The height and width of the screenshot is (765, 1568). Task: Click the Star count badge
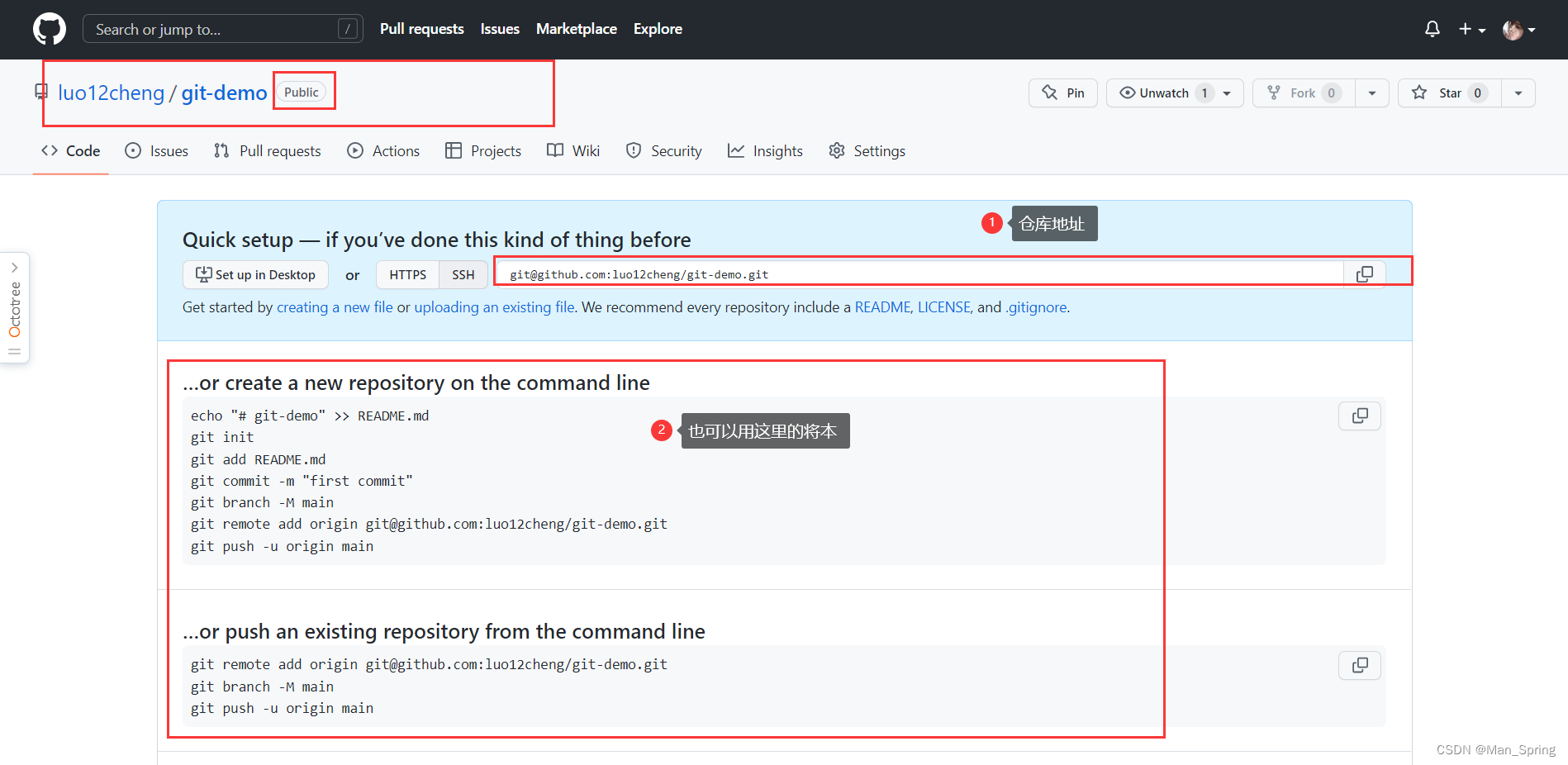click(x=1478, y=93)
